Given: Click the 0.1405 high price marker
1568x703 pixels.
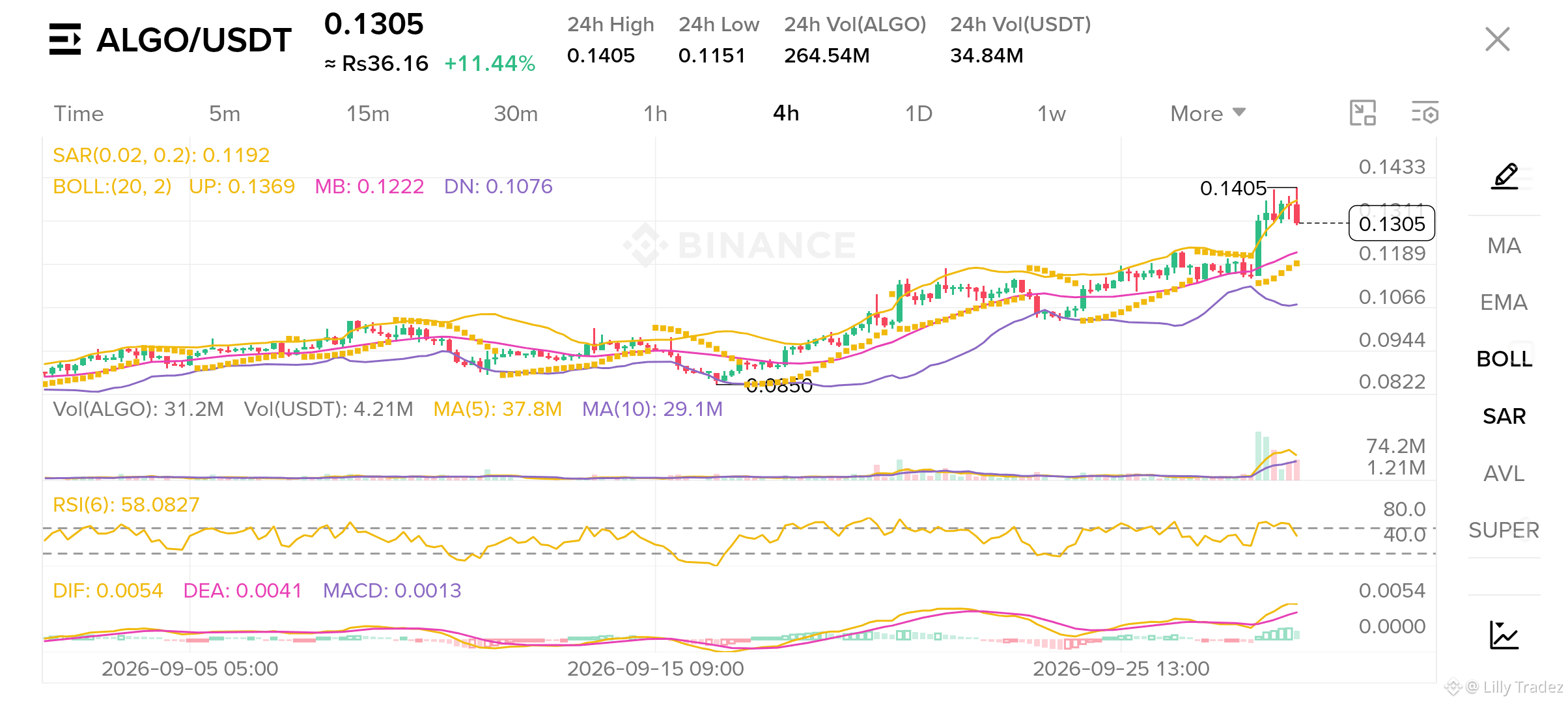Looking at the screenshot, I should [x=1233, y=188].
